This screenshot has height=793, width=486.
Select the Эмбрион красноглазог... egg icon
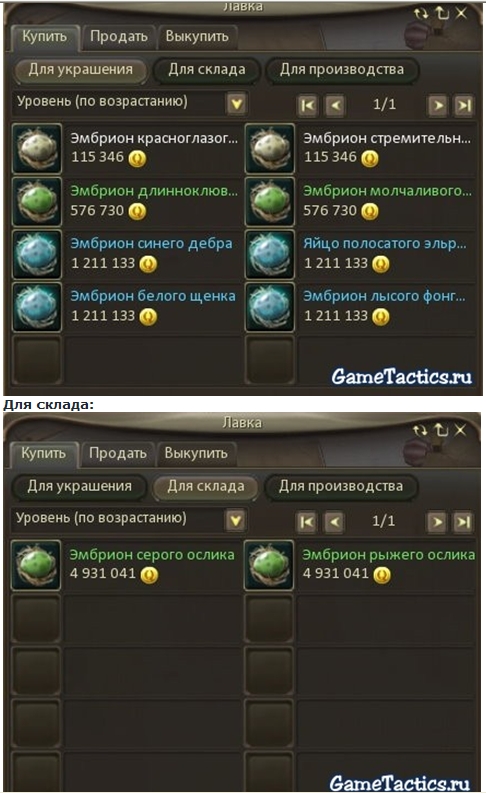[37, 149]
